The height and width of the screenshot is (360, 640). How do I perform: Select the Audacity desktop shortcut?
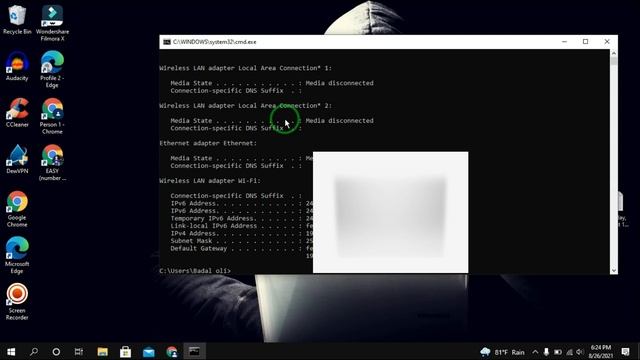[17, 66]
